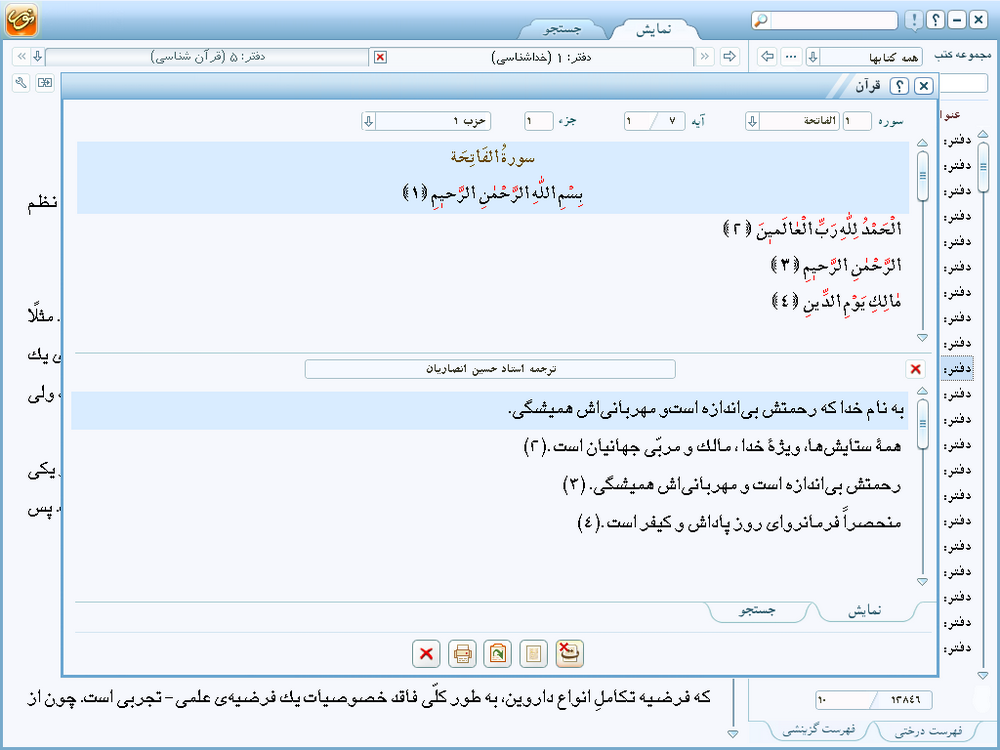
Task: Select verse 4 'مالك يوم الدين'
Action: coord(837,301)
